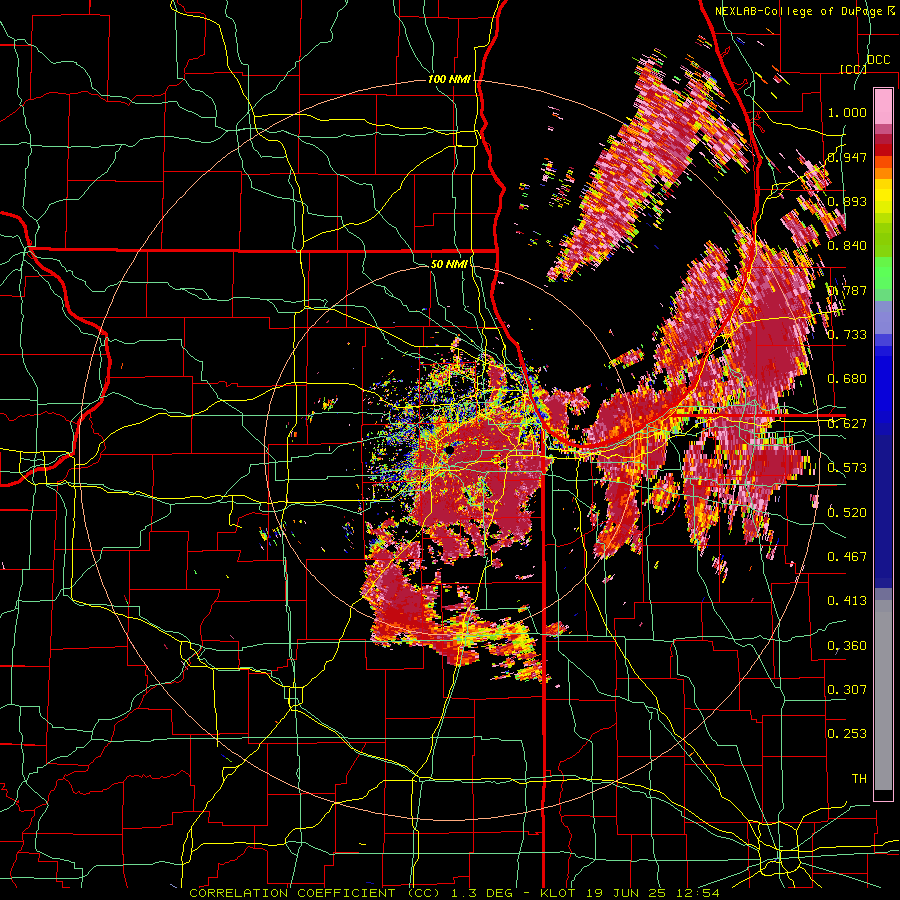Image resolution: width=900 pixels, height=900 pixels.
Task: Click the TH threshold label on legend
Action: pyautogui.click(x=859, y=779)
